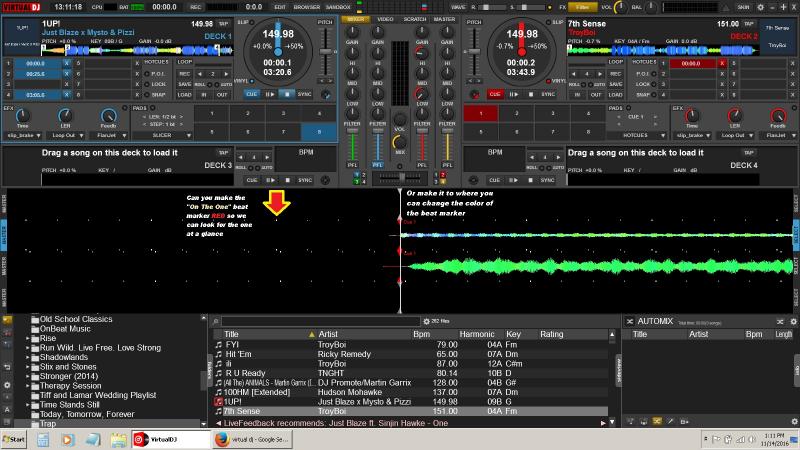Select the Trap folder in browser tree
This screenshot has height=450, width=800.
click(48, 423)
